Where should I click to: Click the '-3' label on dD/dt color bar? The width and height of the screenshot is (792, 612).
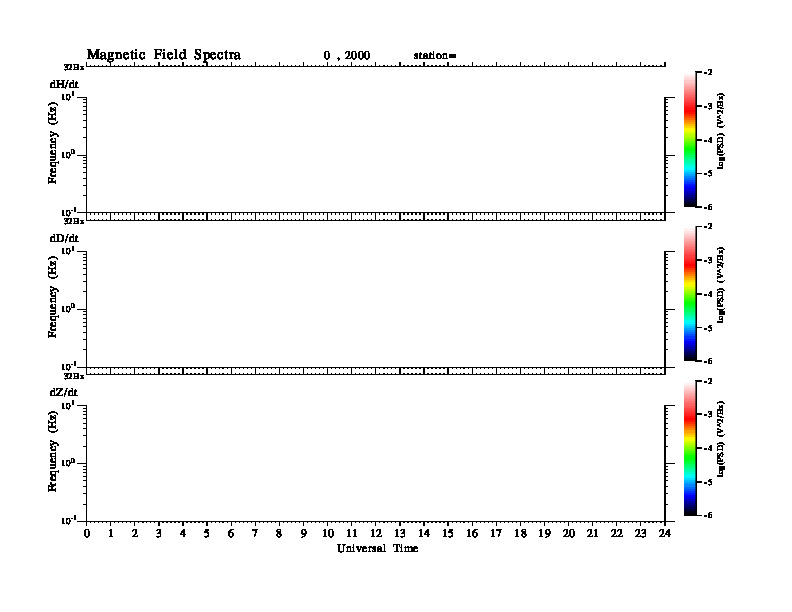point(708,260)
